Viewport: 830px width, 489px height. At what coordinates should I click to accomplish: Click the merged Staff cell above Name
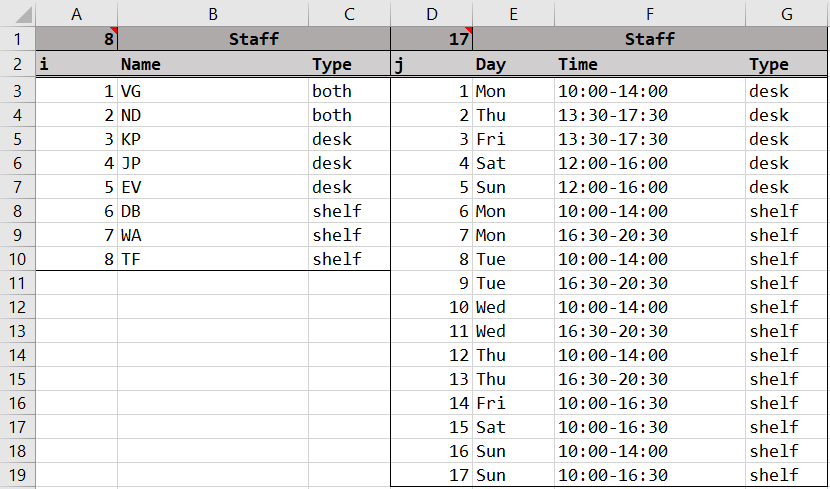pyautogui.click(x=253, y=40)
